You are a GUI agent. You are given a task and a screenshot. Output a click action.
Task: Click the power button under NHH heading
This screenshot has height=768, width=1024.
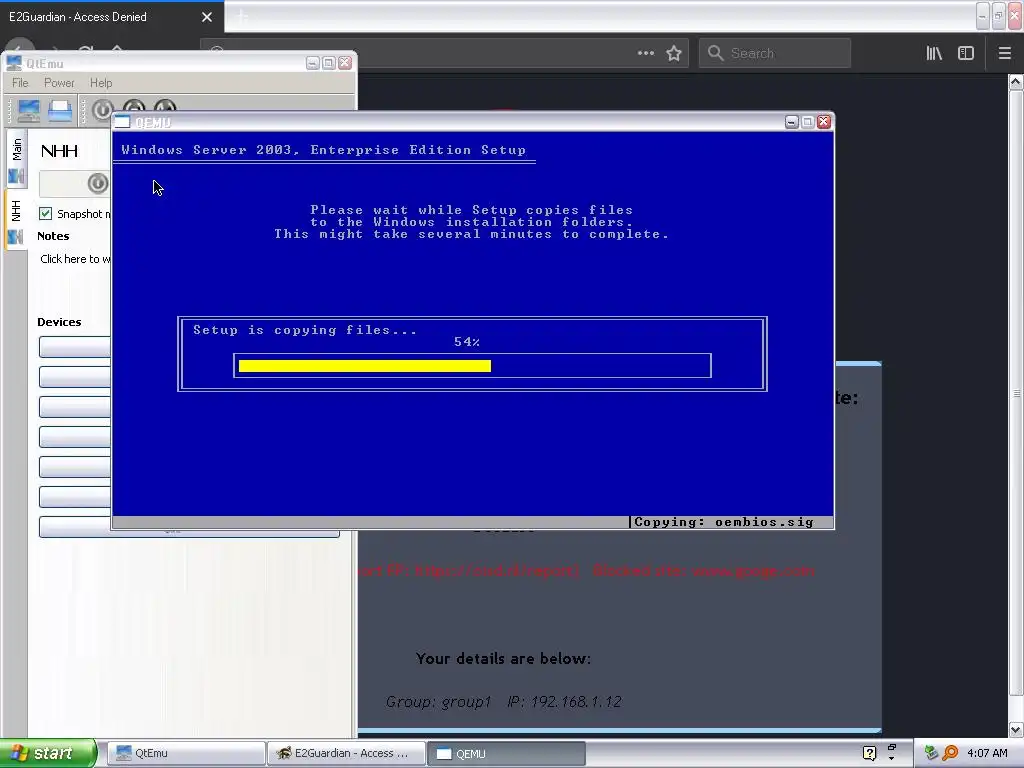[x=98, y=184]
